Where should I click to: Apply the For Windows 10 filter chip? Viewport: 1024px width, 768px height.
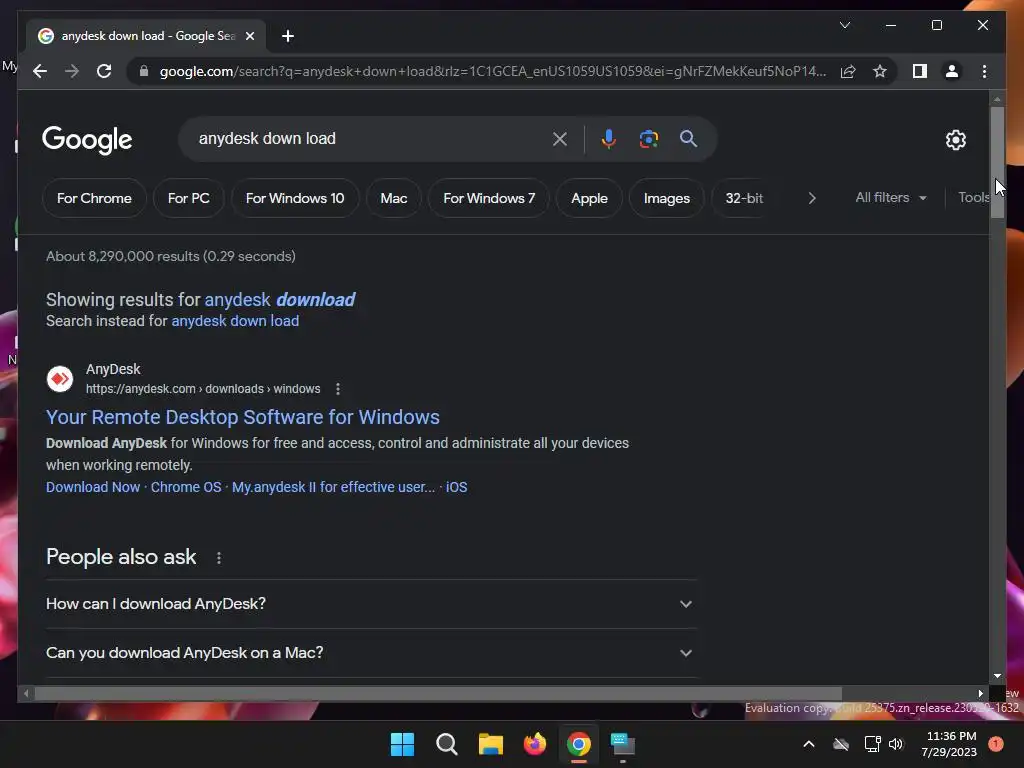pos(295,198)
